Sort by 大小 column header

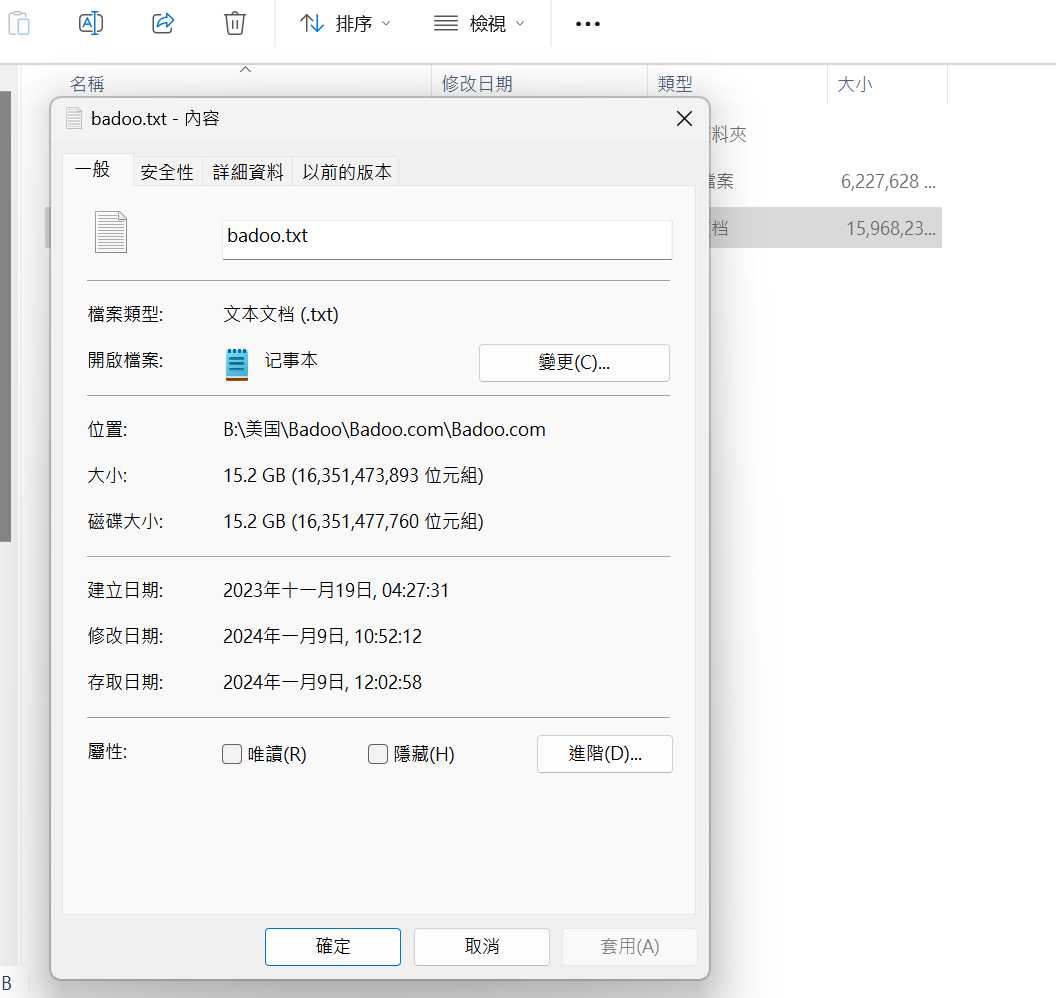(855, 84)
